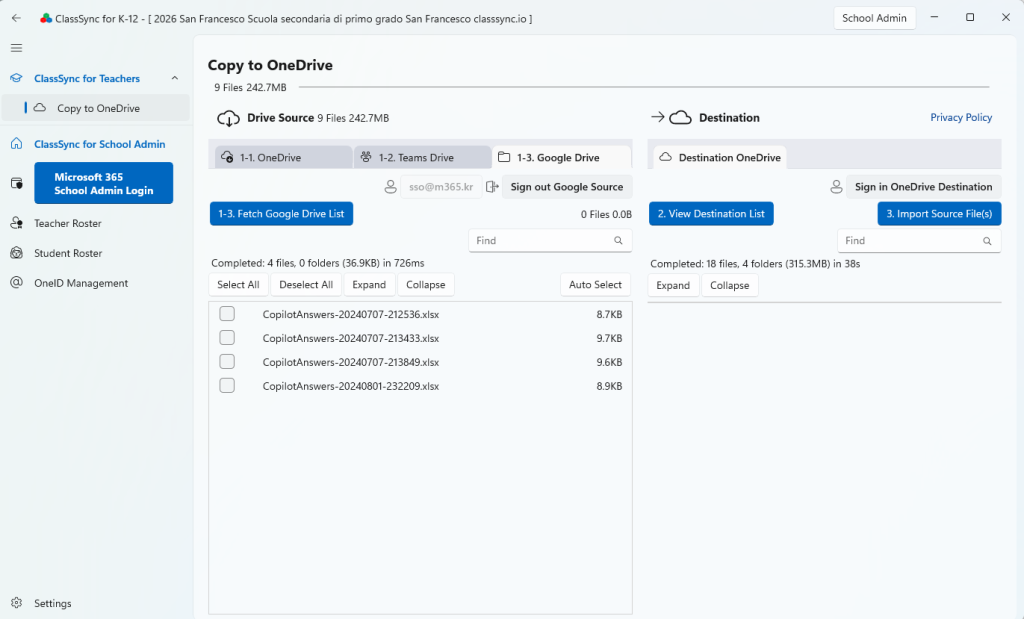The width and height of the screenshot is (1024, 619).
Task: Select the Destination OneDrive tab
Action: pyautogui.click(x=720, y=157)
